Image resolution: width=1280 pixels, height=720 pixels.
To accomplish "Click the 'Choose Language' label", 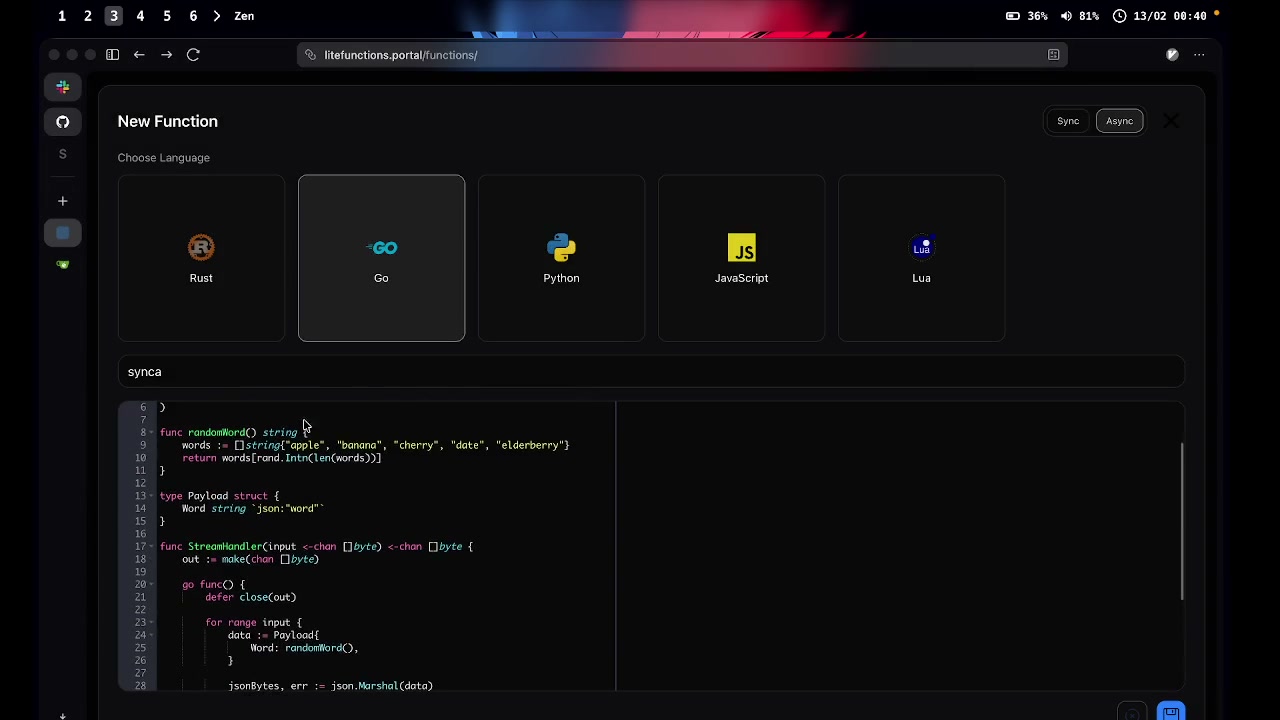I will point(163,158).
